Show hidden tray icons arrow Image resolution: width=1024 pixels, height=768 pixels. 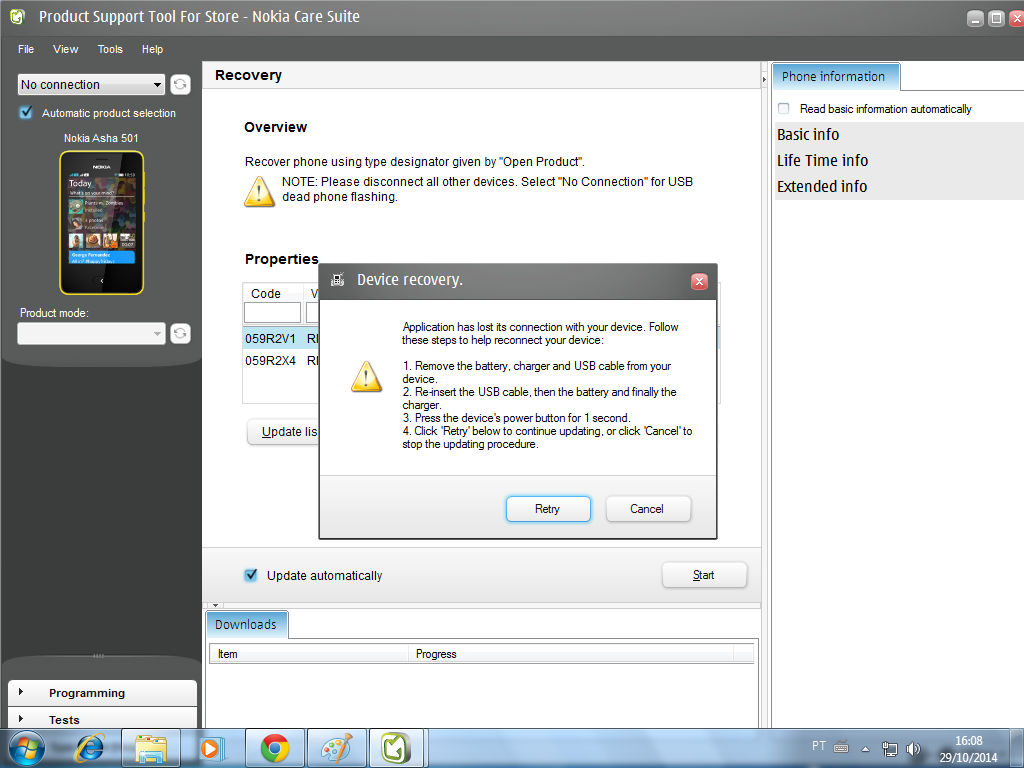click(865, 749)
